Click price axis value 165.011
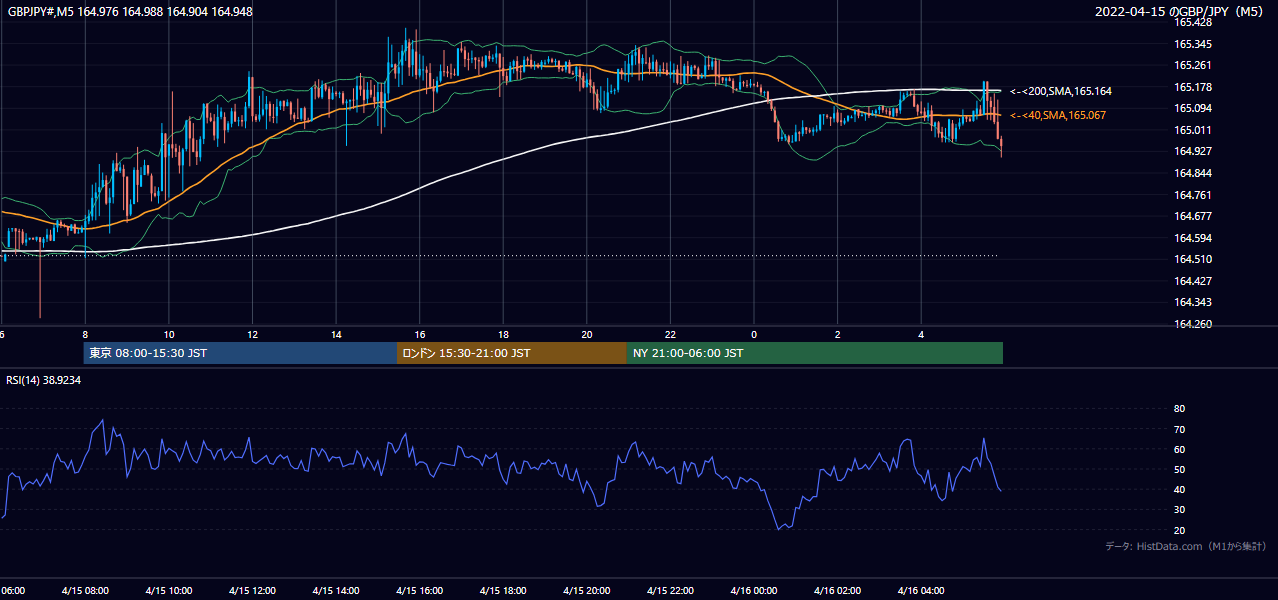Screen dimensions: 1278x600 (x=1193, y=130)
